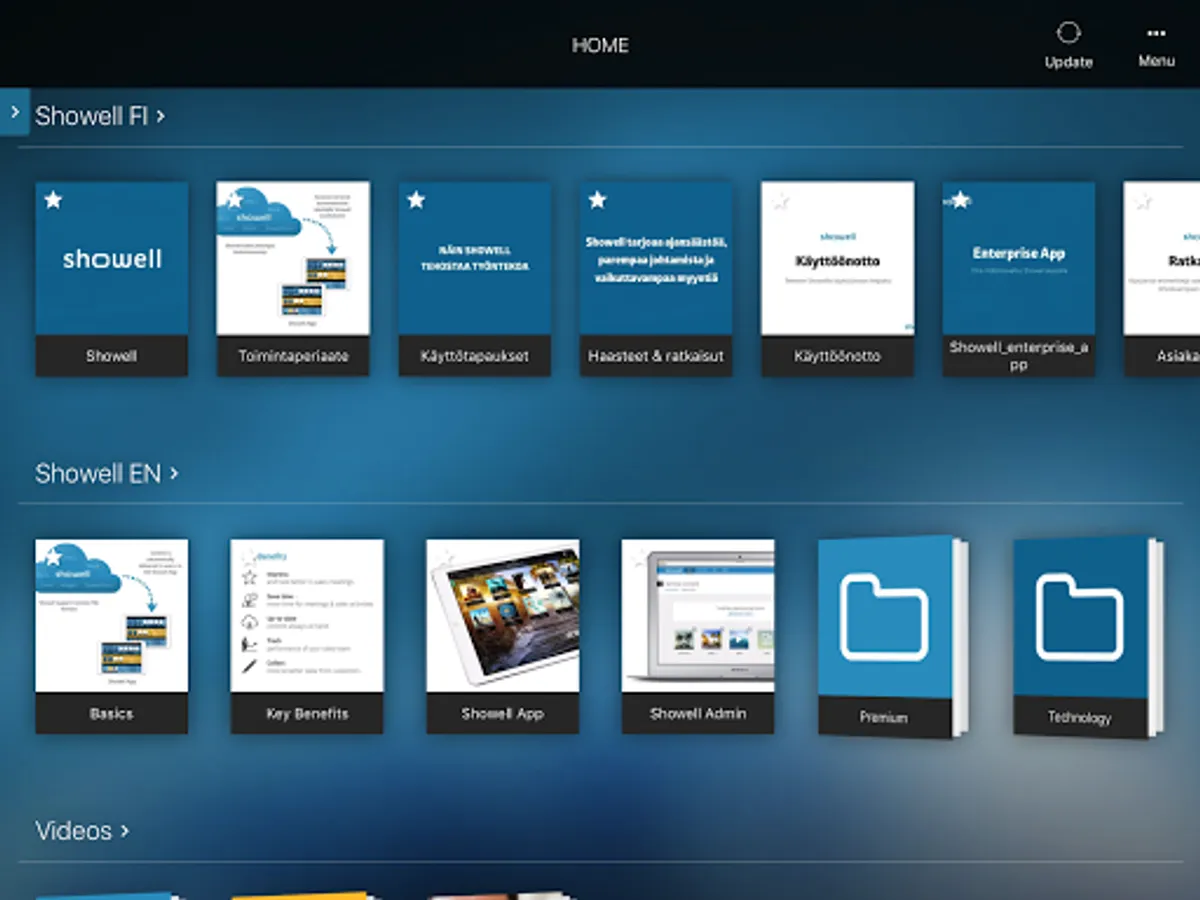This screenshot has height=900, width=1200.
Task: Open the Showell App iPad thumbnail
Action: pyautogui.click(x=502, y=616)
